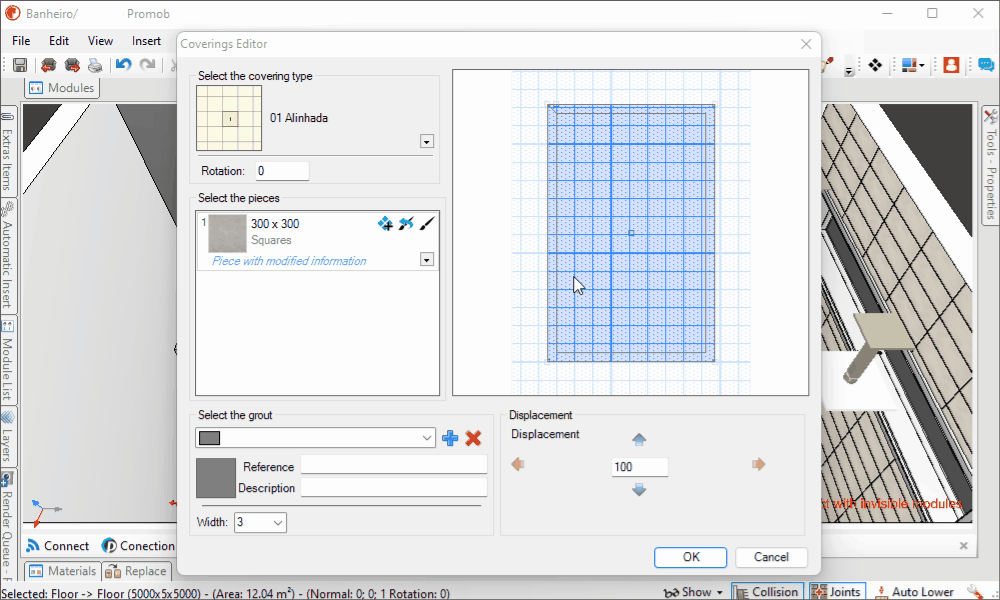Switch to the Replace tab

pyautogui.click(x=136, y=571)
